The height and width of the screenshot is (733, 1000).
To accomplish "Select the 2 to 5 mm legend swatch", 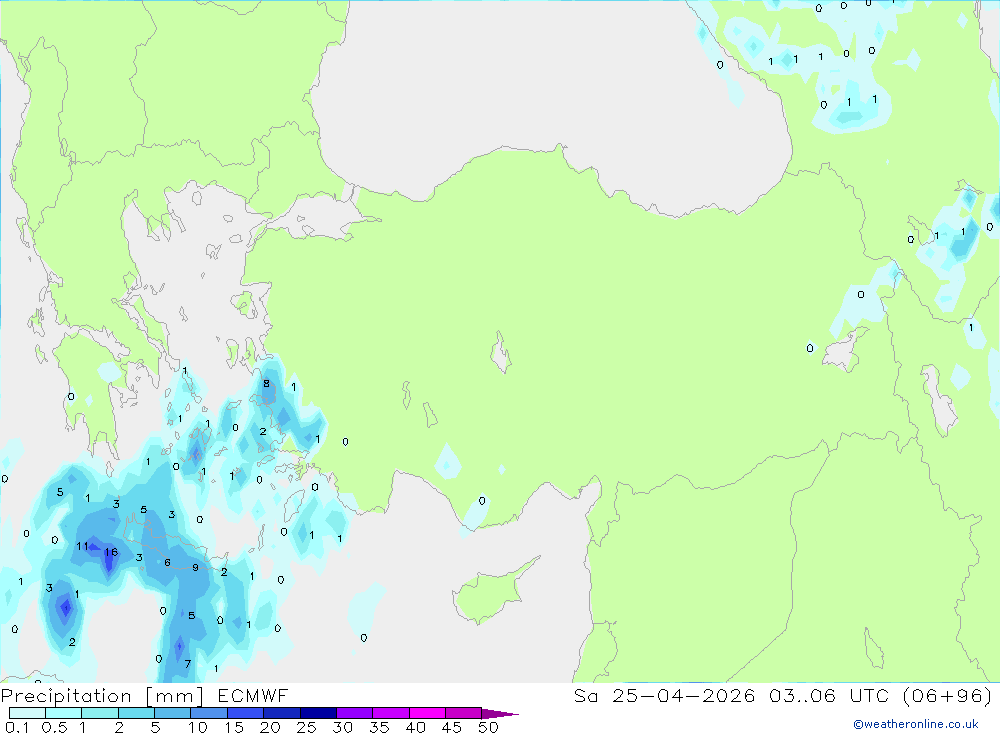I will click(x=136, y=713).
